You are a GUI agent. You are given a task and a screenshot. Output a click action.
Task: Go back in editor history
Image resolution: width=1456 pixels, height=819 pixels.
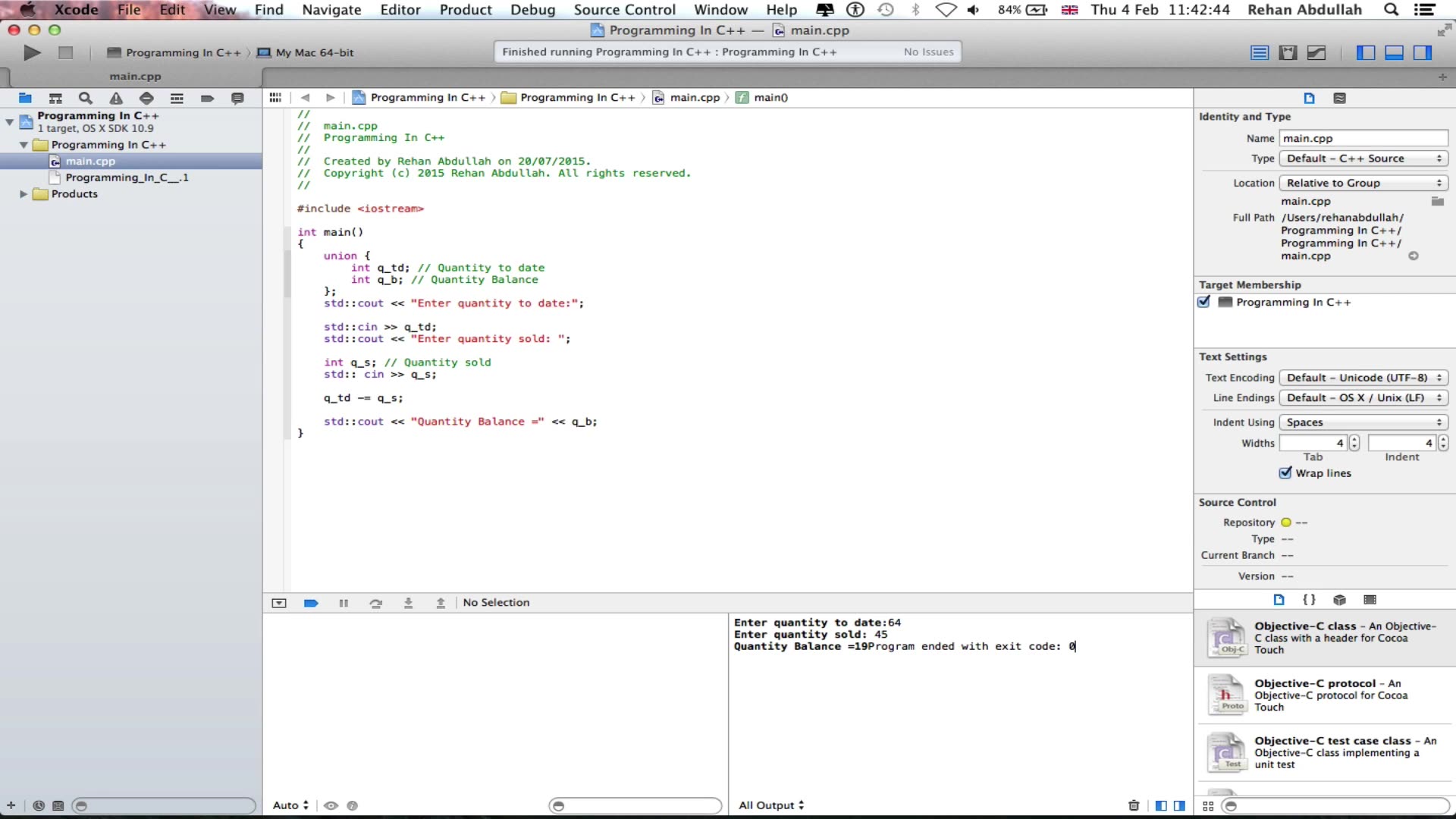pos(305,97)
